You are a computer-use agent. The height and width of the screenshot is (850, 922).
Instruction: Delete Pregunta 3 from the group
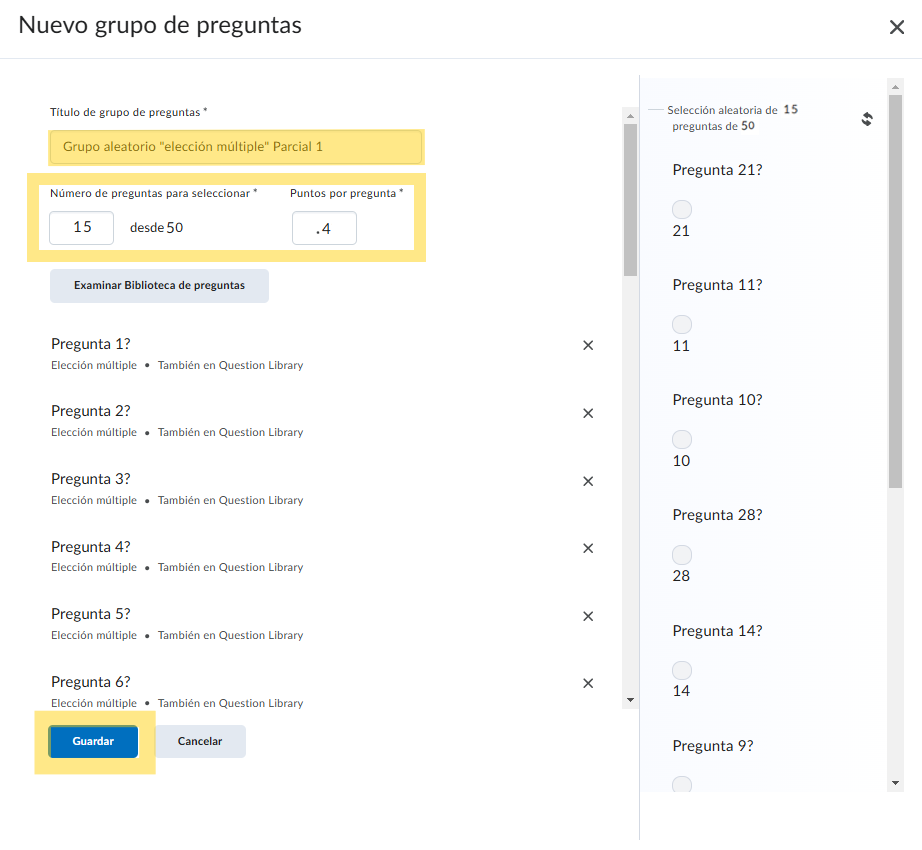click(588, 481)
